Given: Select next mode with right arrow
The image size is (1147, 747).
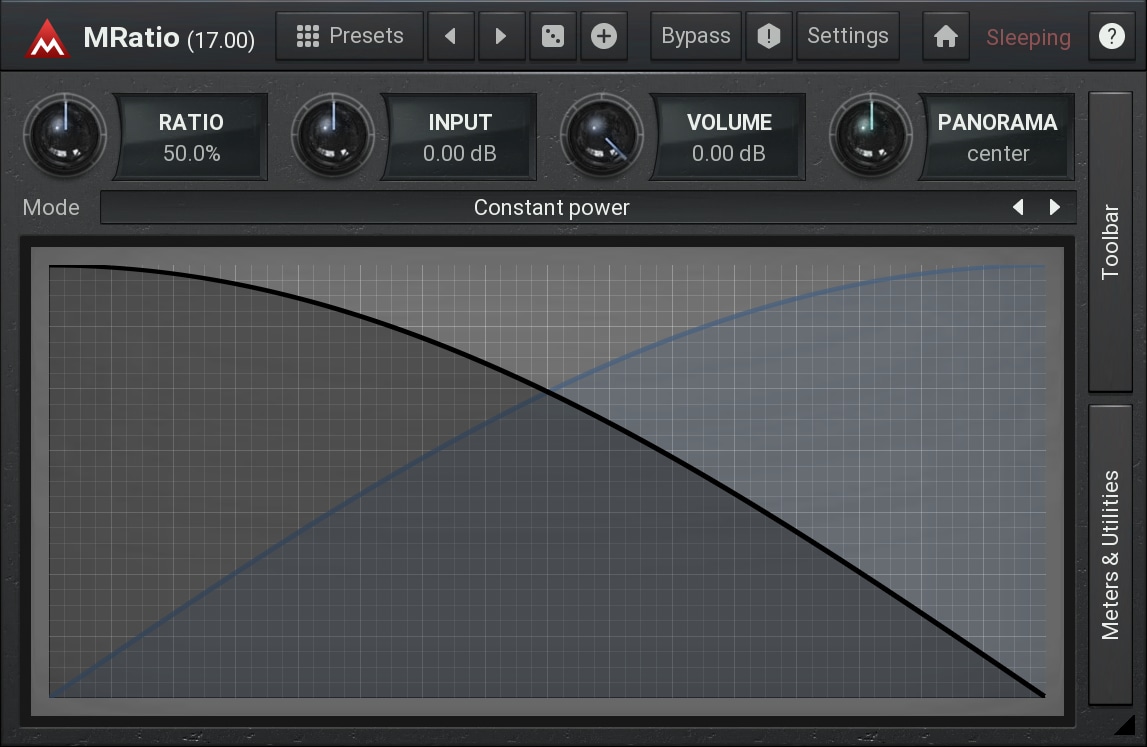Looking at the screenshot, I should pyautogui.click(x=1054, y=208).
